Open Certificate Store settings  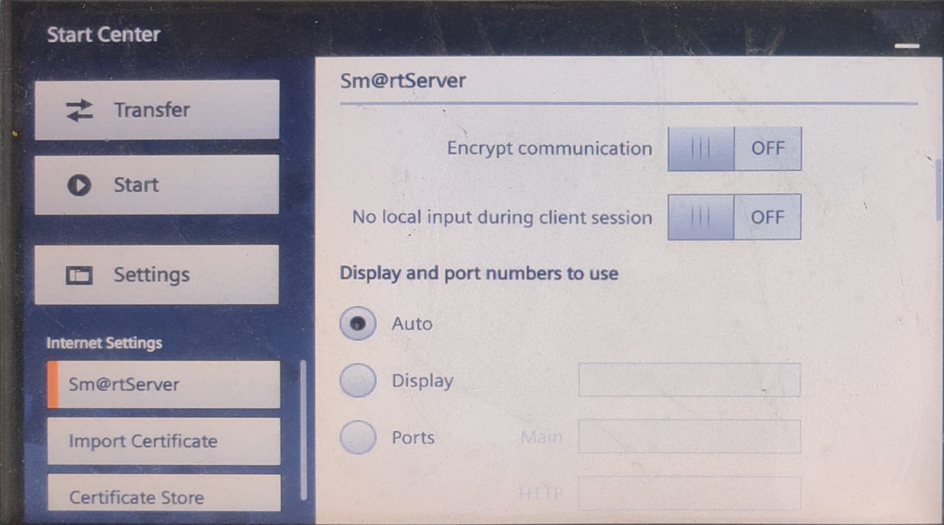click(x=164, y=494)
